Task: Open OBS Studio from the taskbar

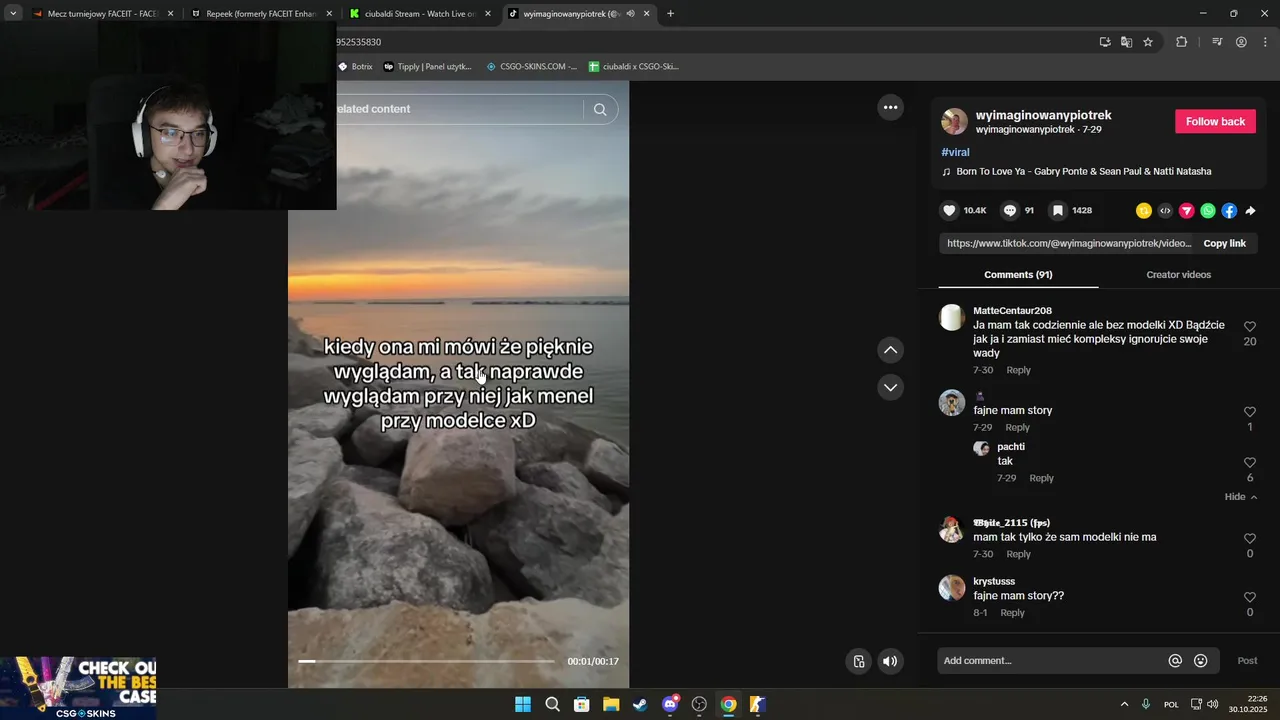Action: pos(699,704)
